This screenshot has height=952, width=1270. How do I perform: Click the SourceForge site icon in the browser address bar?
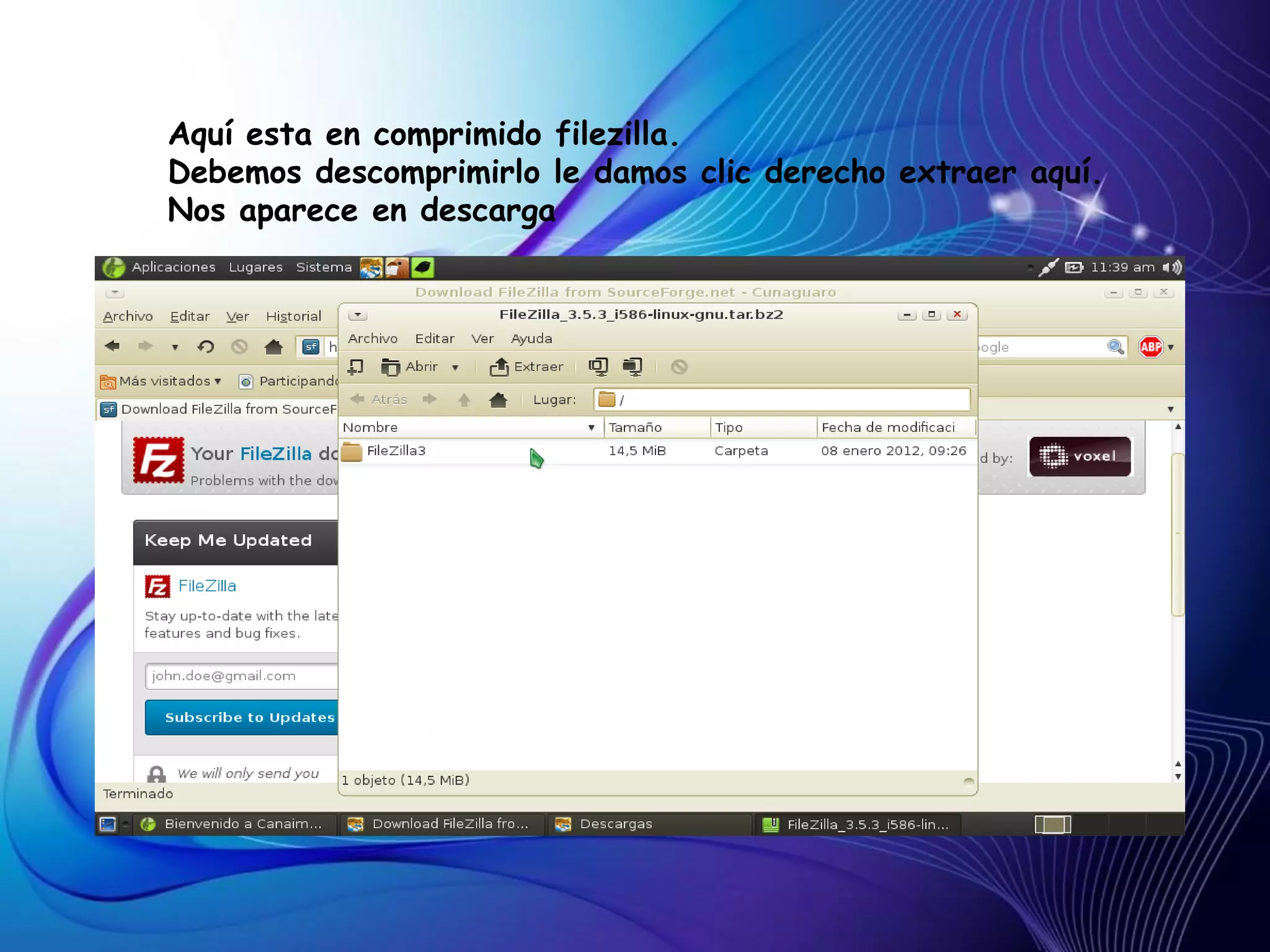(311, 346)
